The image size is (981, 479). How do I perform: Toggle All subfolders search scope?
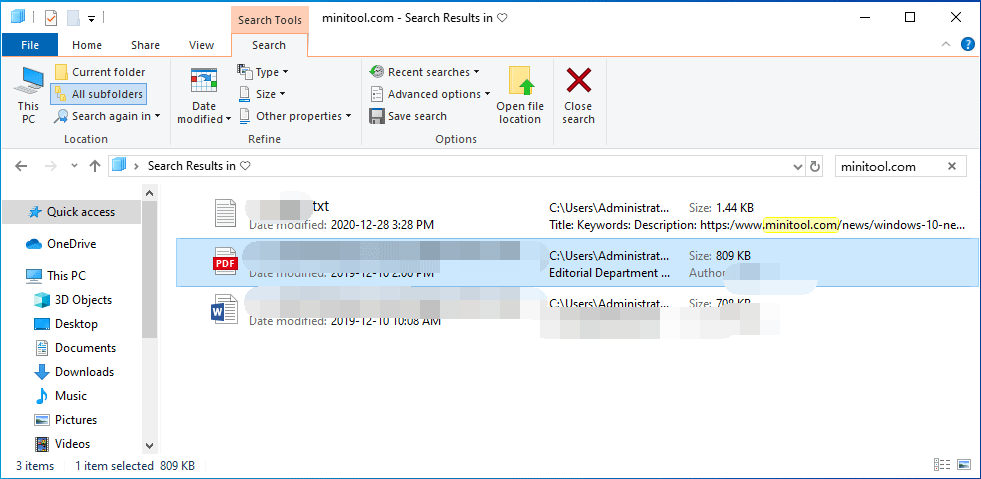tap(99, 94)
